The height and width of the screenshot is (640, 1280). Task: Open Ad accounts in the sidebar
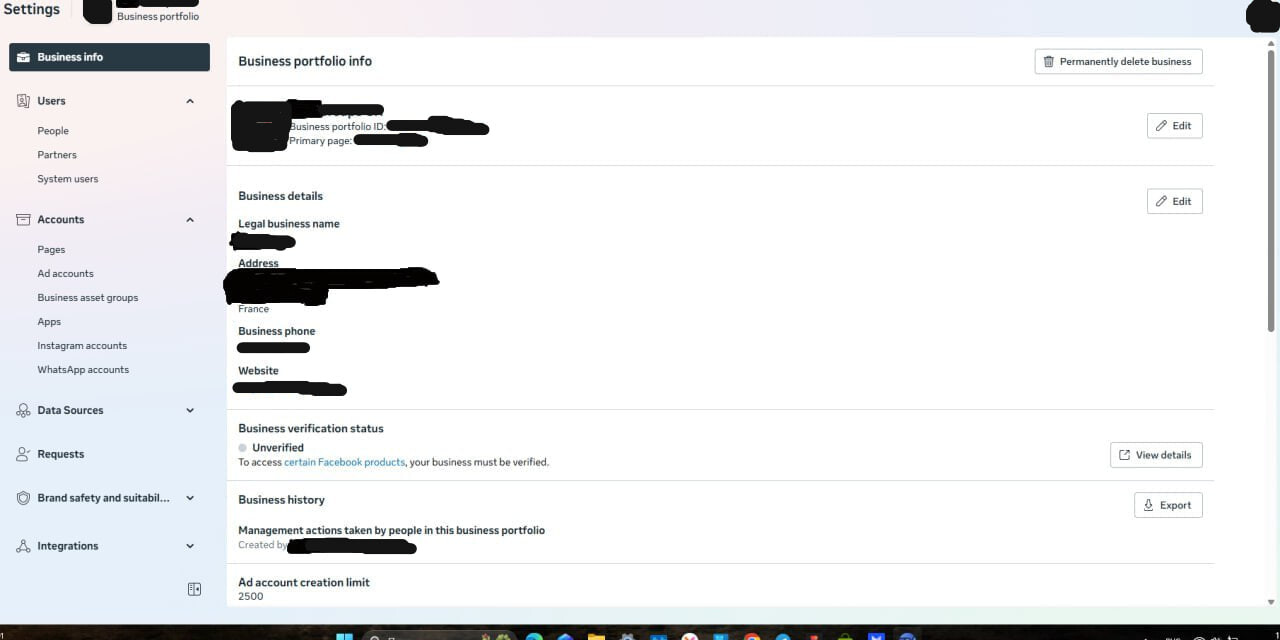pyautogui.click(x=65, y=274)
